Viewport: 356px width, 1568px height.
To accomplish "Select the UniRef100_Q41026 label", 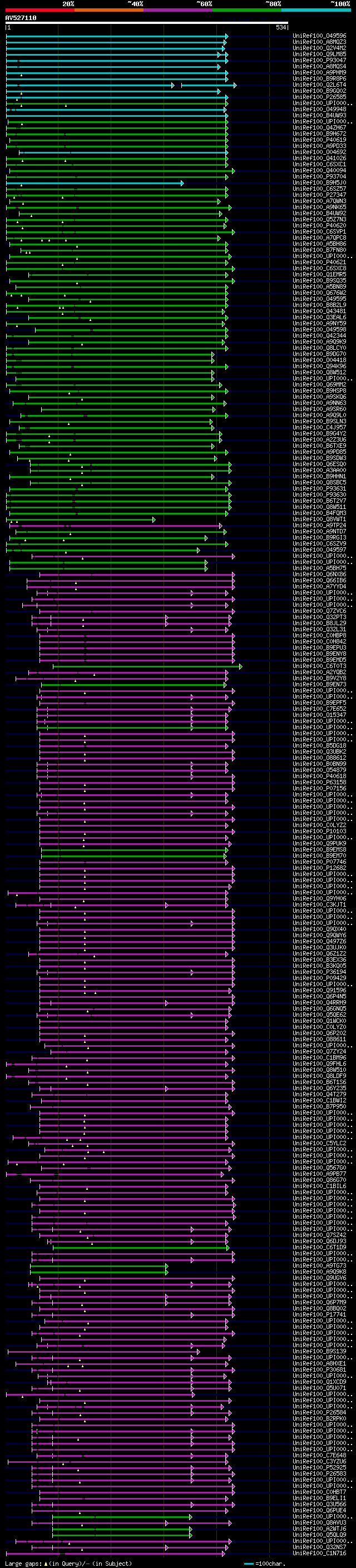I will [x=319, y=159].
